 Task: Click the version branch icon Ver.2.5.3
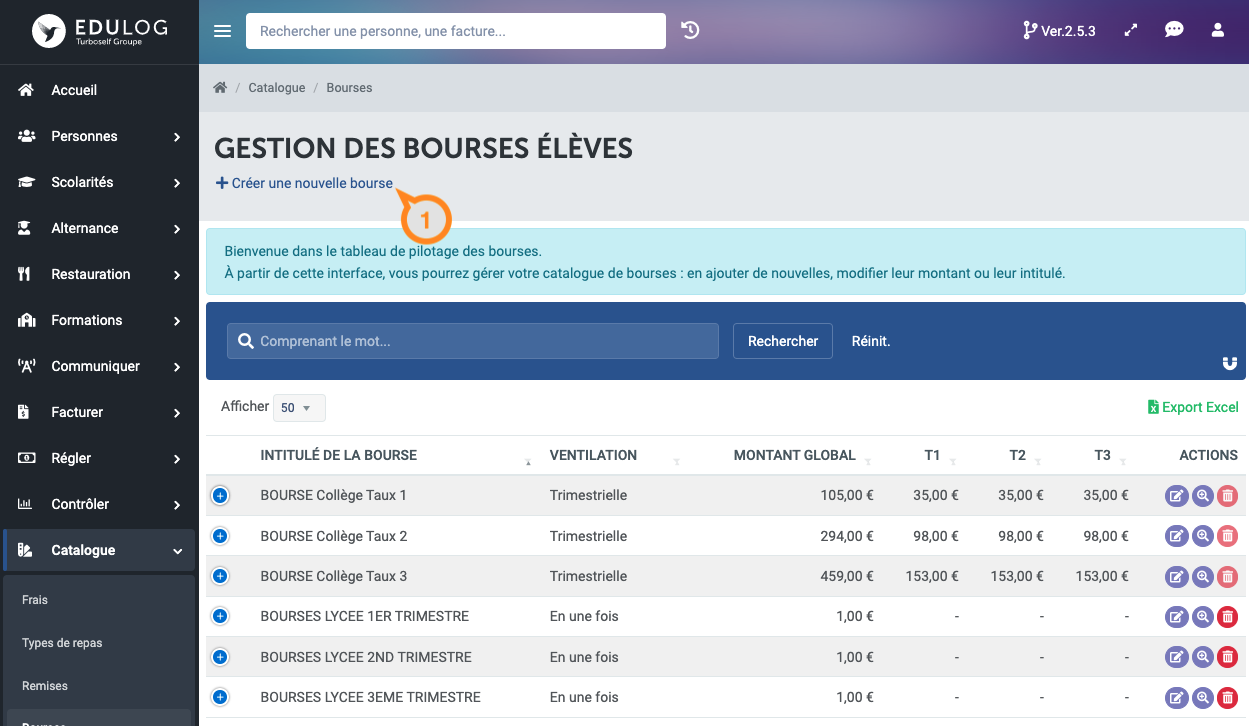1059,31
